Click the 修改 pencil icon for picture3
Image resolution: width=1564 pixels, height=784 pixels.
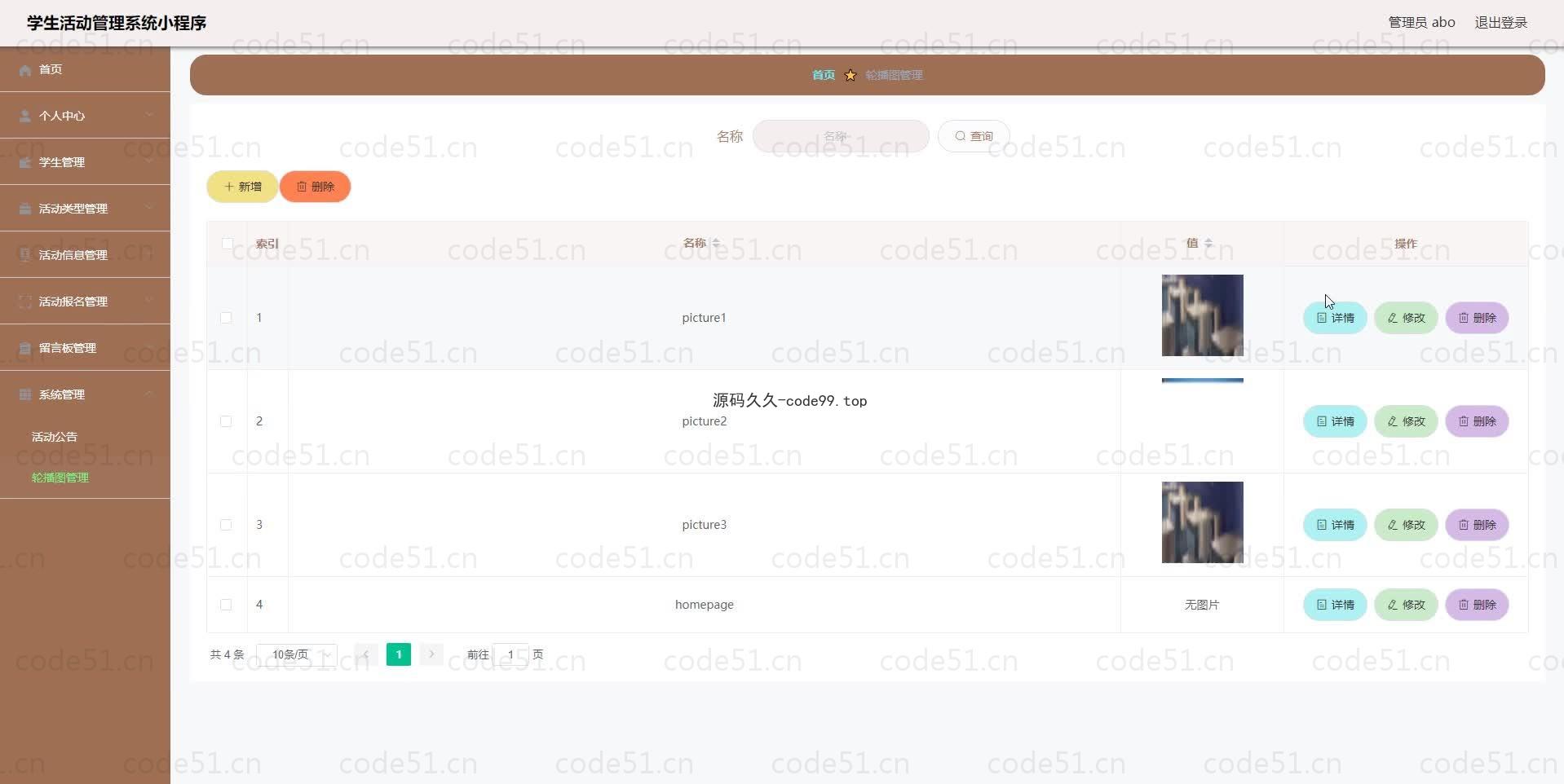pyautogui.click(x=1393, y=525)
